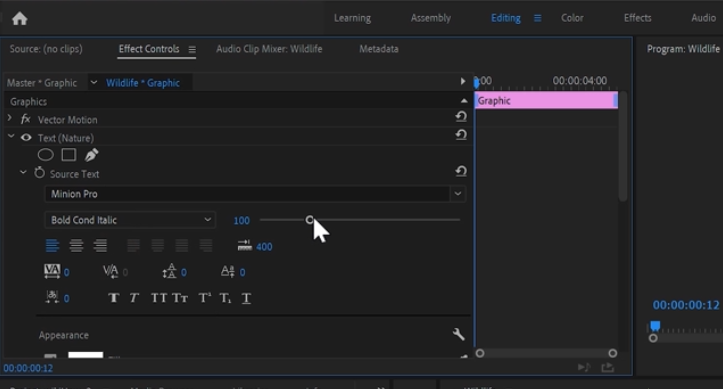723x389 pixels.
Task: Enable Faux Italic text style
Action: 134,298
